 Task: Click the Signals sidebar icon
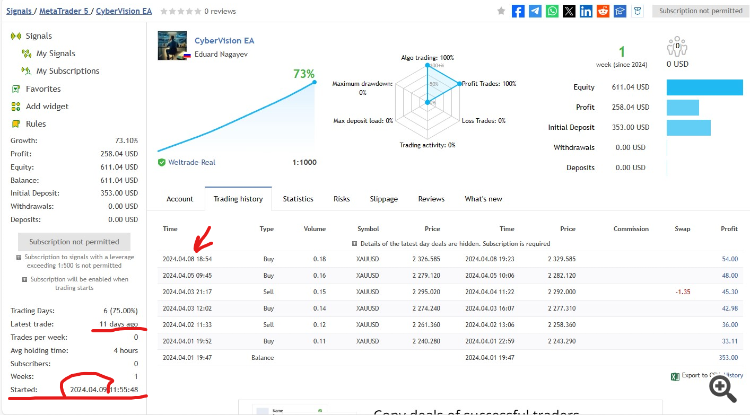(x=16, y=36)
